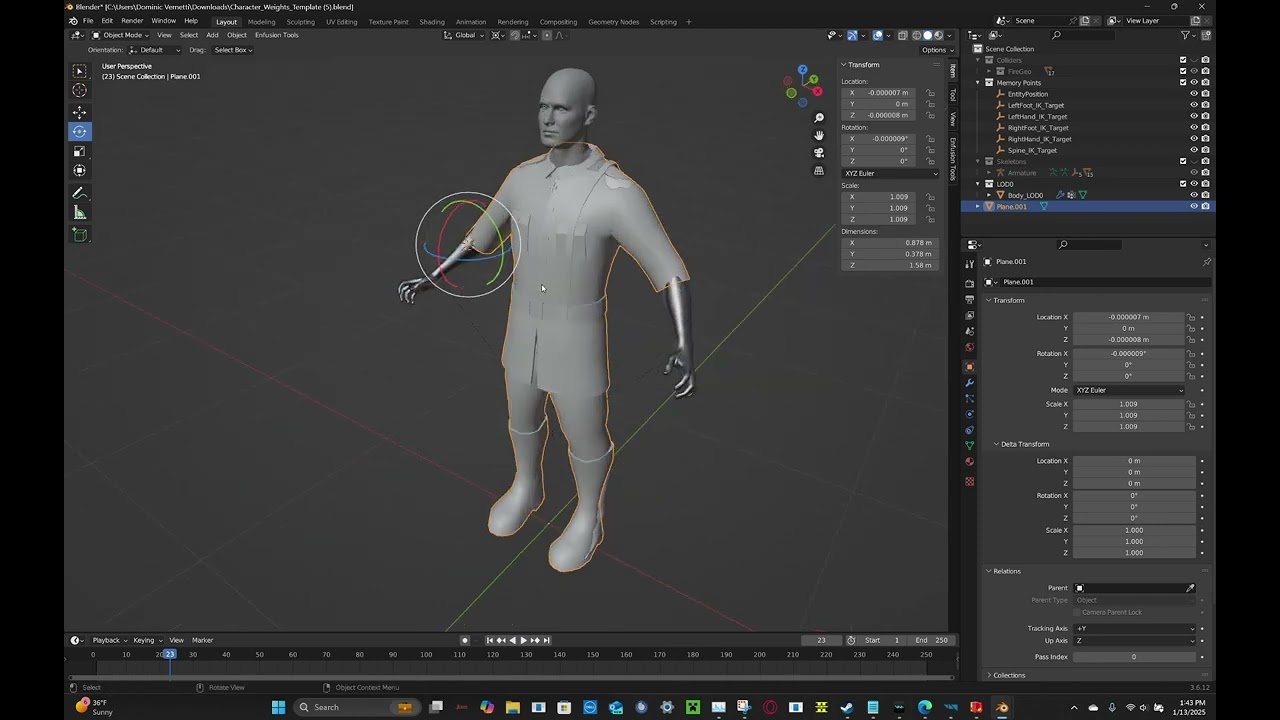Expand the Body_LOD0 tree item
The image size is (1280, 720).
coord(989,195)
